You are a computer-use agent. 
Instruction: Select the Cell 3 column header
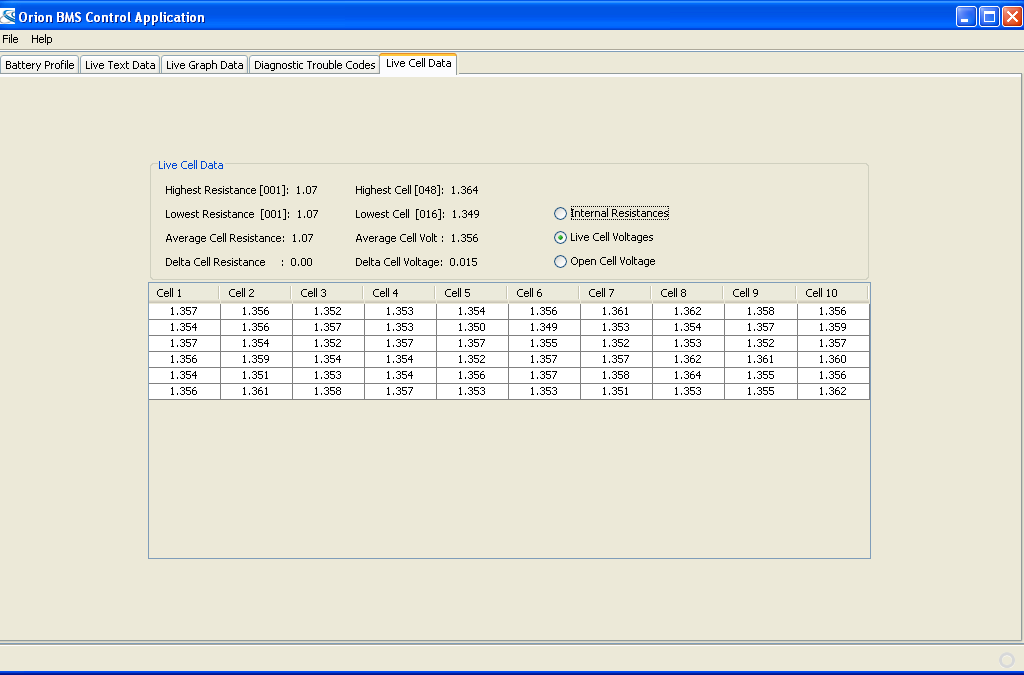327,293
